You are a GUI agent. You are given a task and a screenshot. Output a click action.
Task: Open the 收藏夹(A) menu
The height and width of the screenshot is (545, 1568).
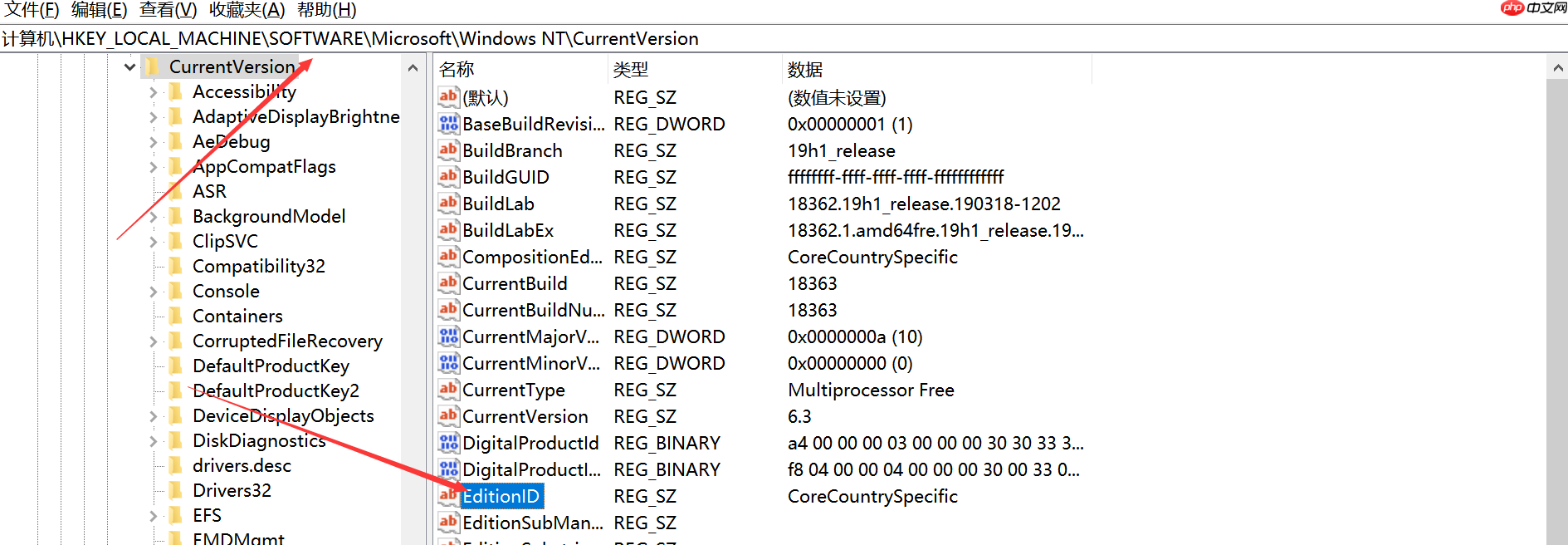pyautogui.click(x=247, y=10)
